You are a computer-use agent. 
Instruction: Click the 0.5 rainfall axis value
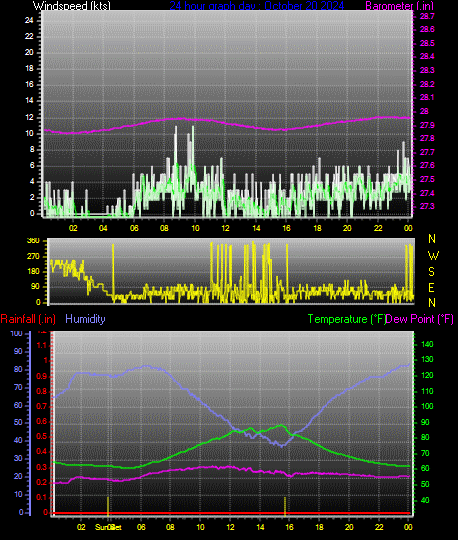42,437
